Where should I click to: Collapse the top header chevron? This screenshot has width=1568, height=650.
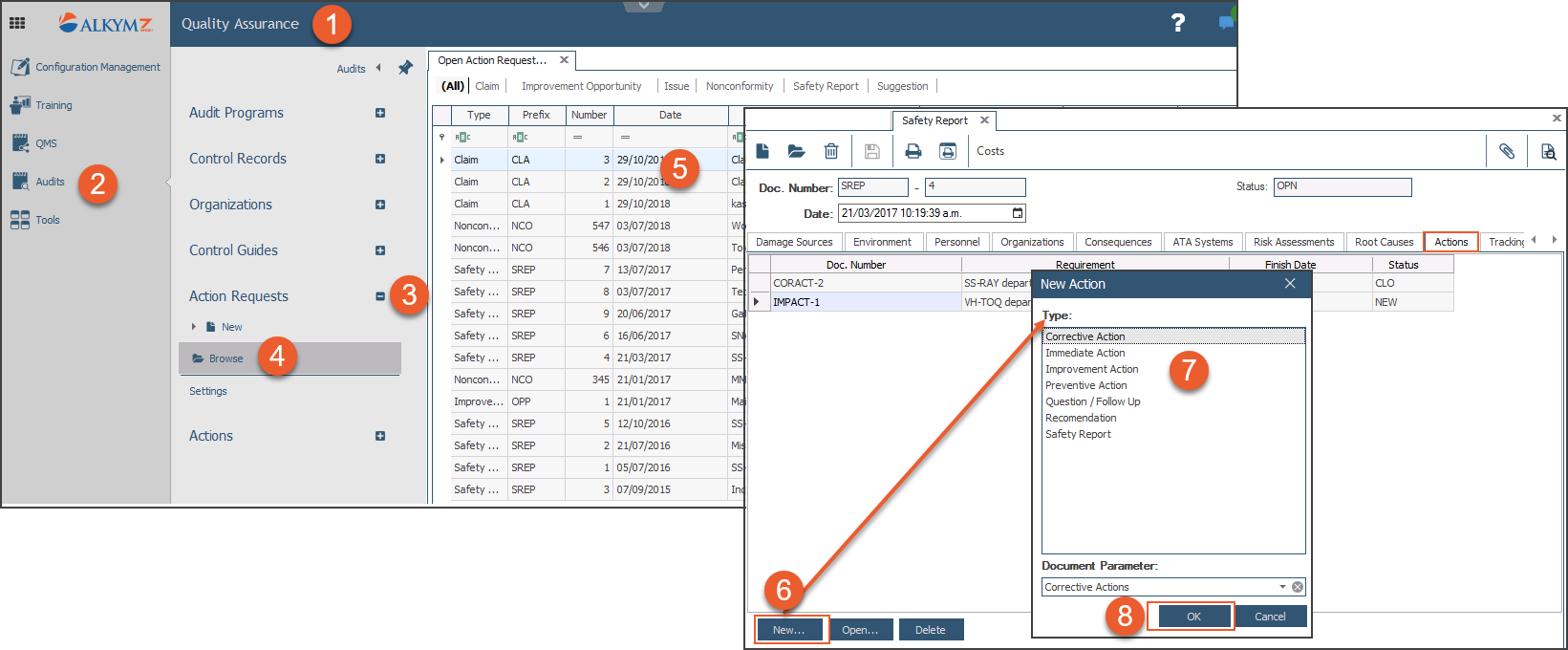(x=643, y=6)
